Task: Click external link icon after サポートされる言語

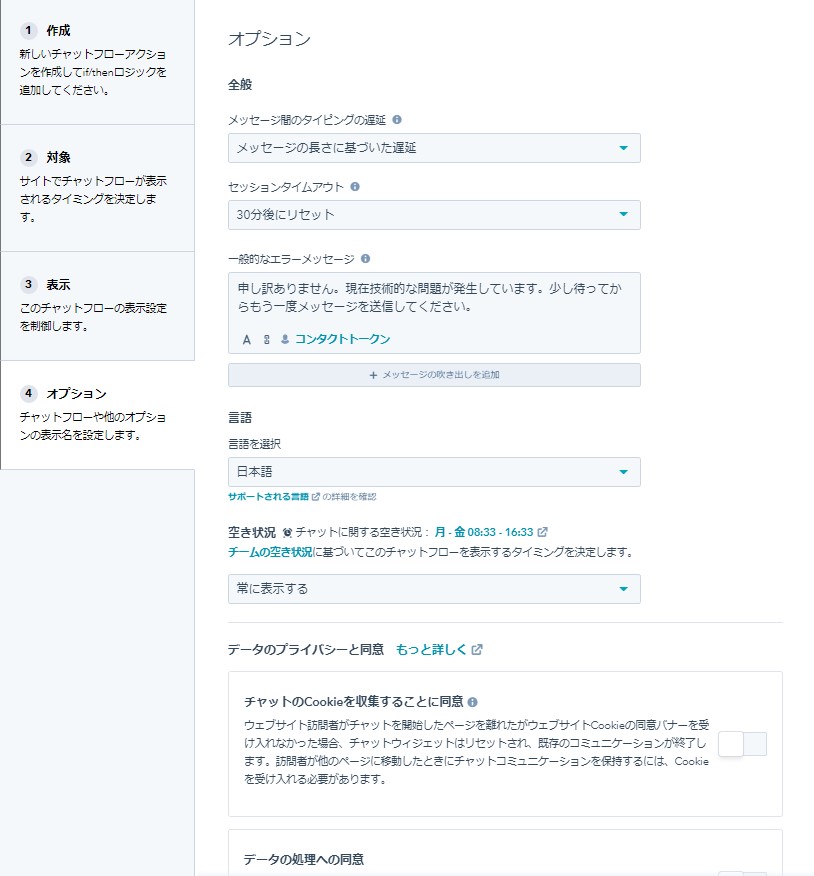Action: click(316, 497)
